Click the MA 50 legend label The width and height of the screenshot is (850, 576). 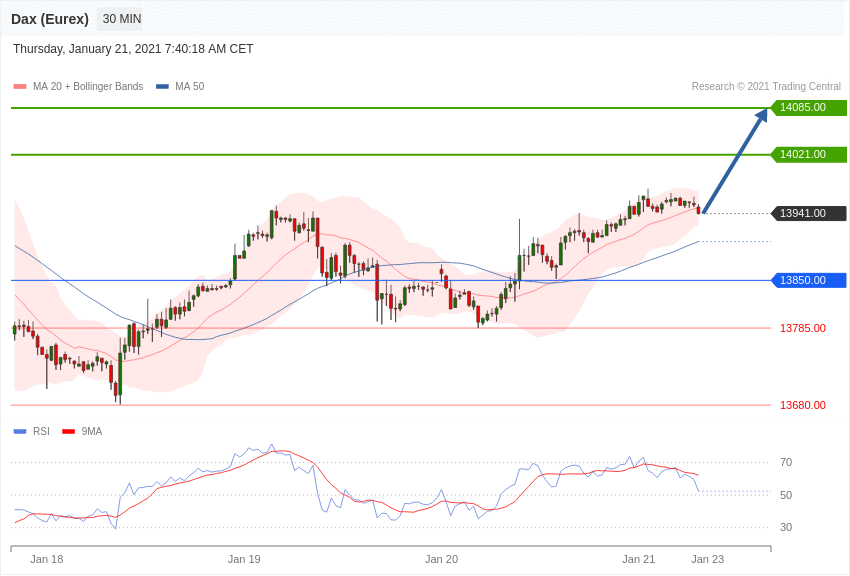190,87
